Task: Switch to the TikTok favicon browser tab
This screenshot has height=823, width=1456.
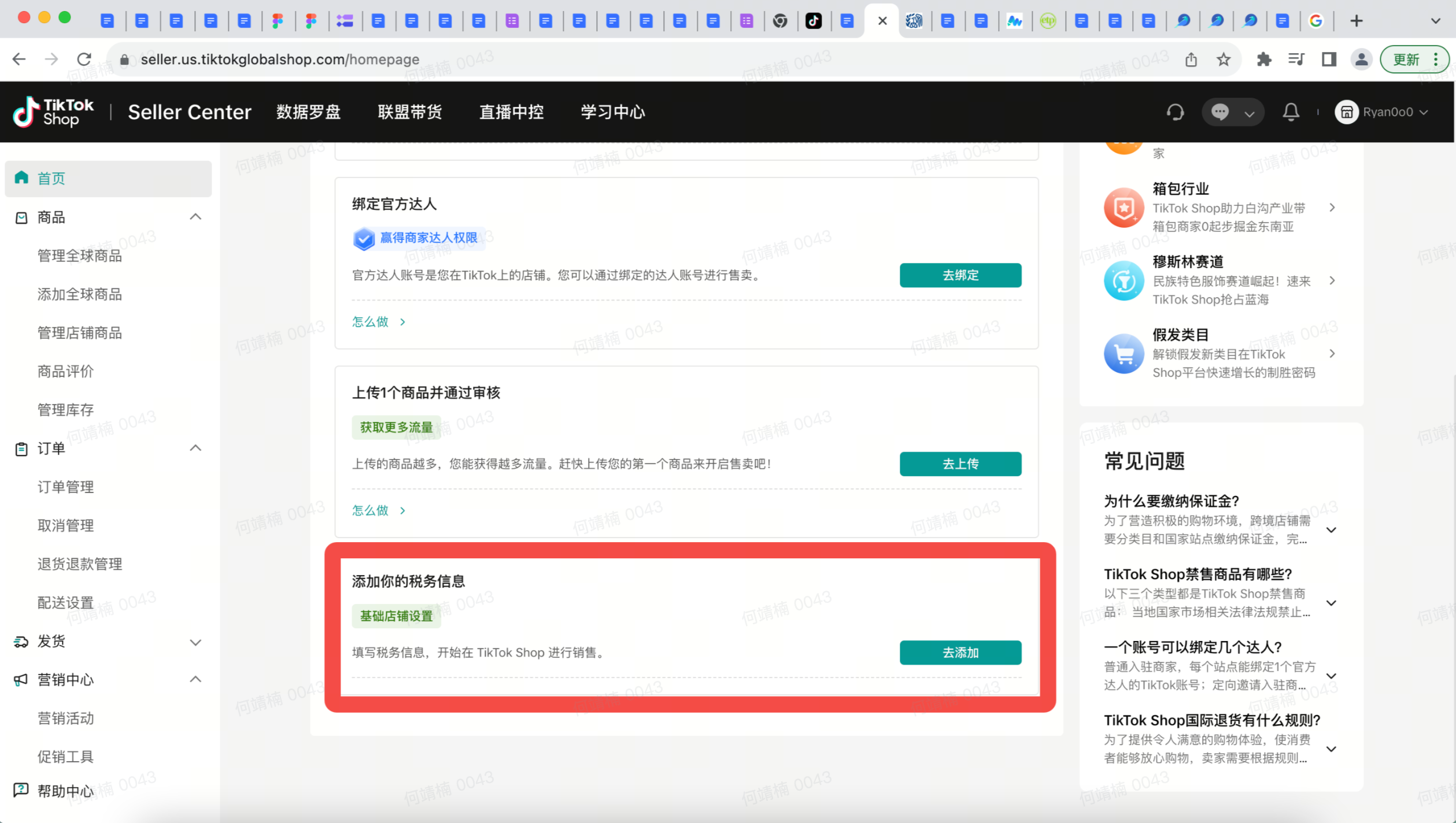Action: click(x=814, y=21)
